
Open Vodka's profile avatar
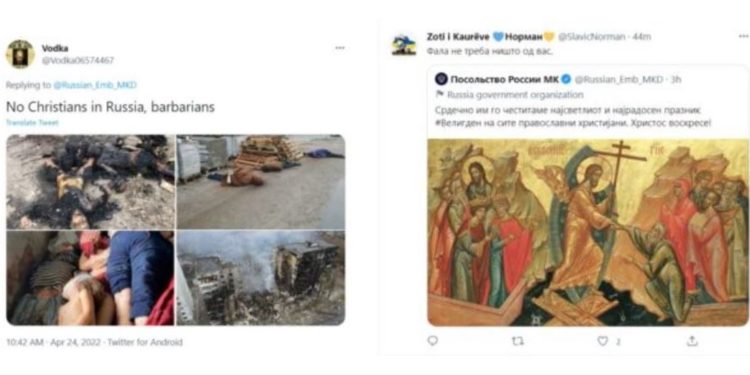(x=20, y=54)
